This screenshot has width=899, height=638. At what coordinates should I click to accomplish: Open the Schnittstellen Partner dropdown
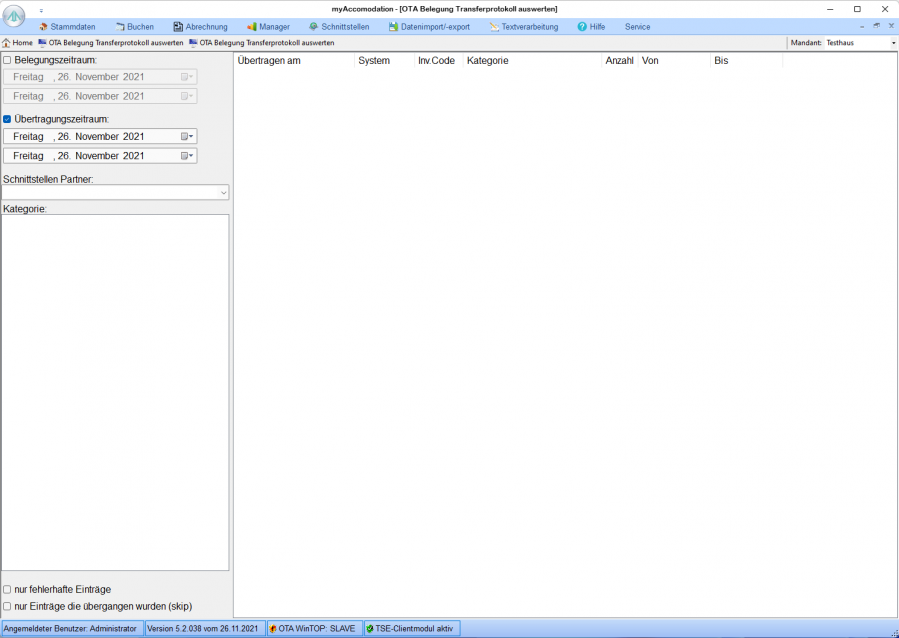point(223,193)
